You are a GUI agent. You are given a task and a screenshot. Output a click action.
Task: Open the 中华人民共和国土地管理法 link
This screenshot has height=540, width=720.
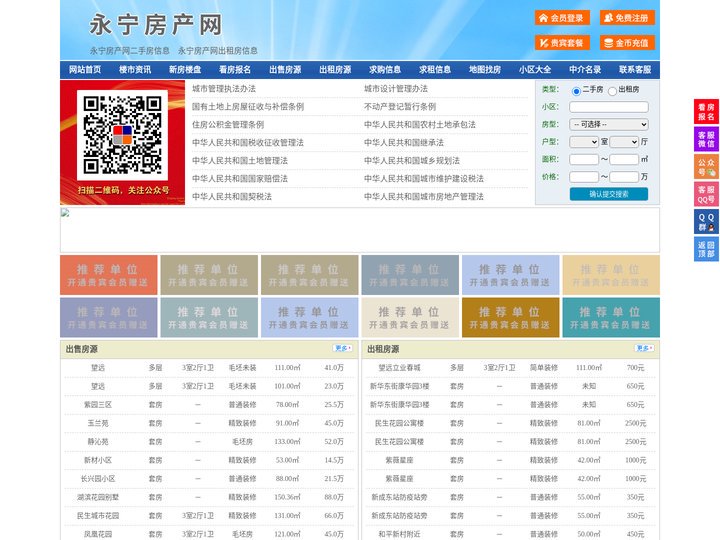(240, 161)
